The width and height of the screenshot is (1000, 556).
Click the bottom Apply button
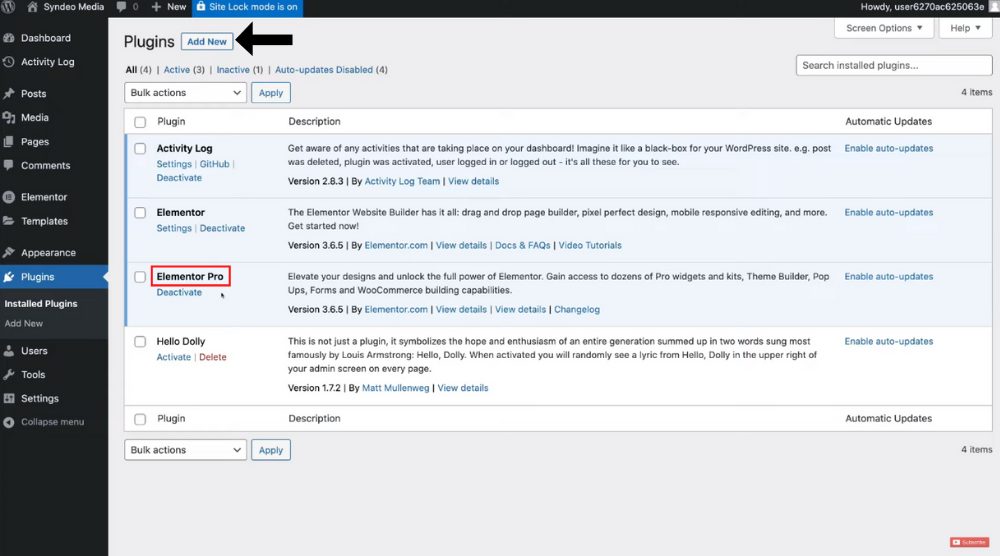[x=270, y=450]
